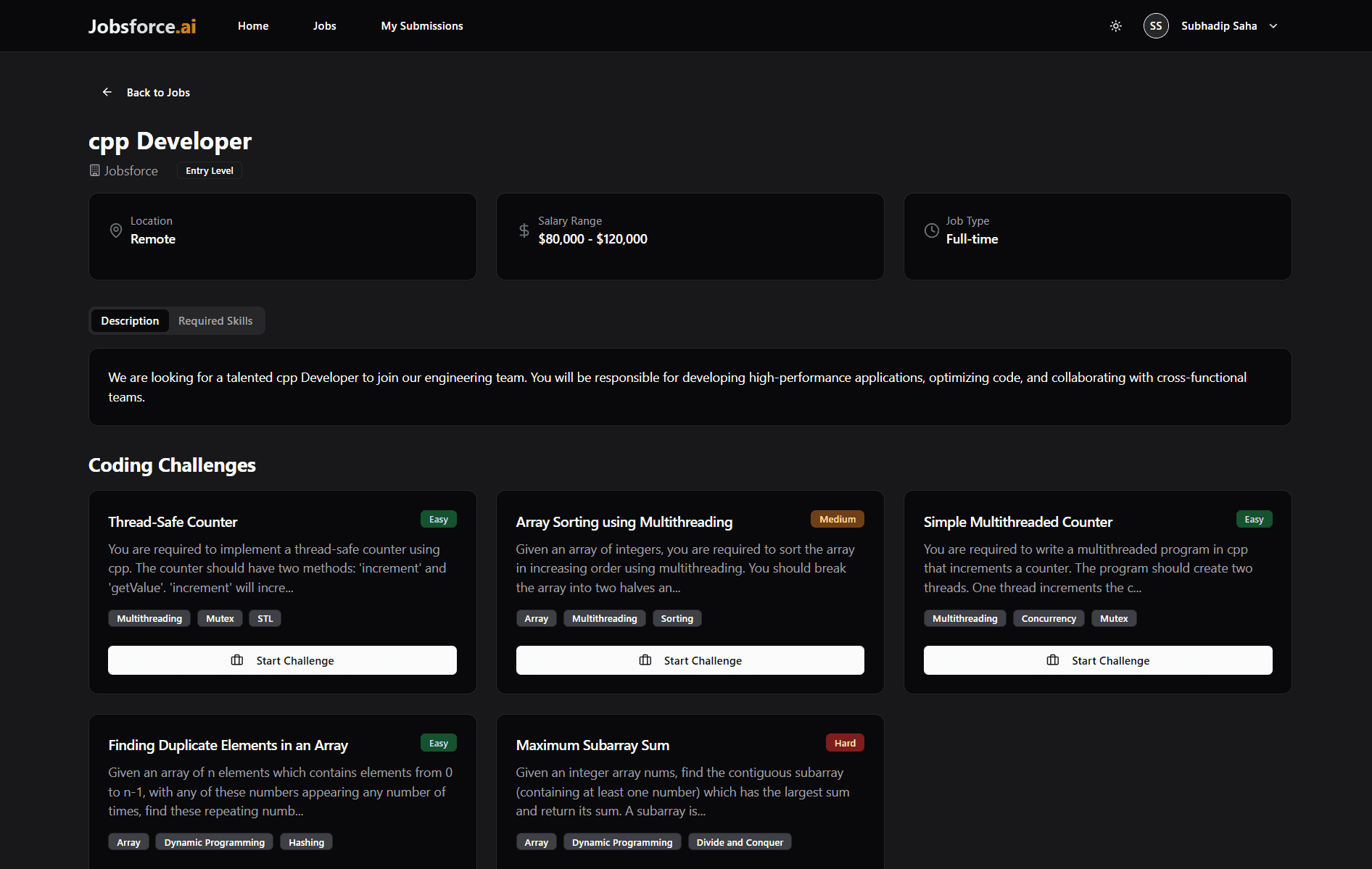Click the building icon next to Jobsforce
The height and width of the screenshot is (869, 1372).
[x=94, y=170]
